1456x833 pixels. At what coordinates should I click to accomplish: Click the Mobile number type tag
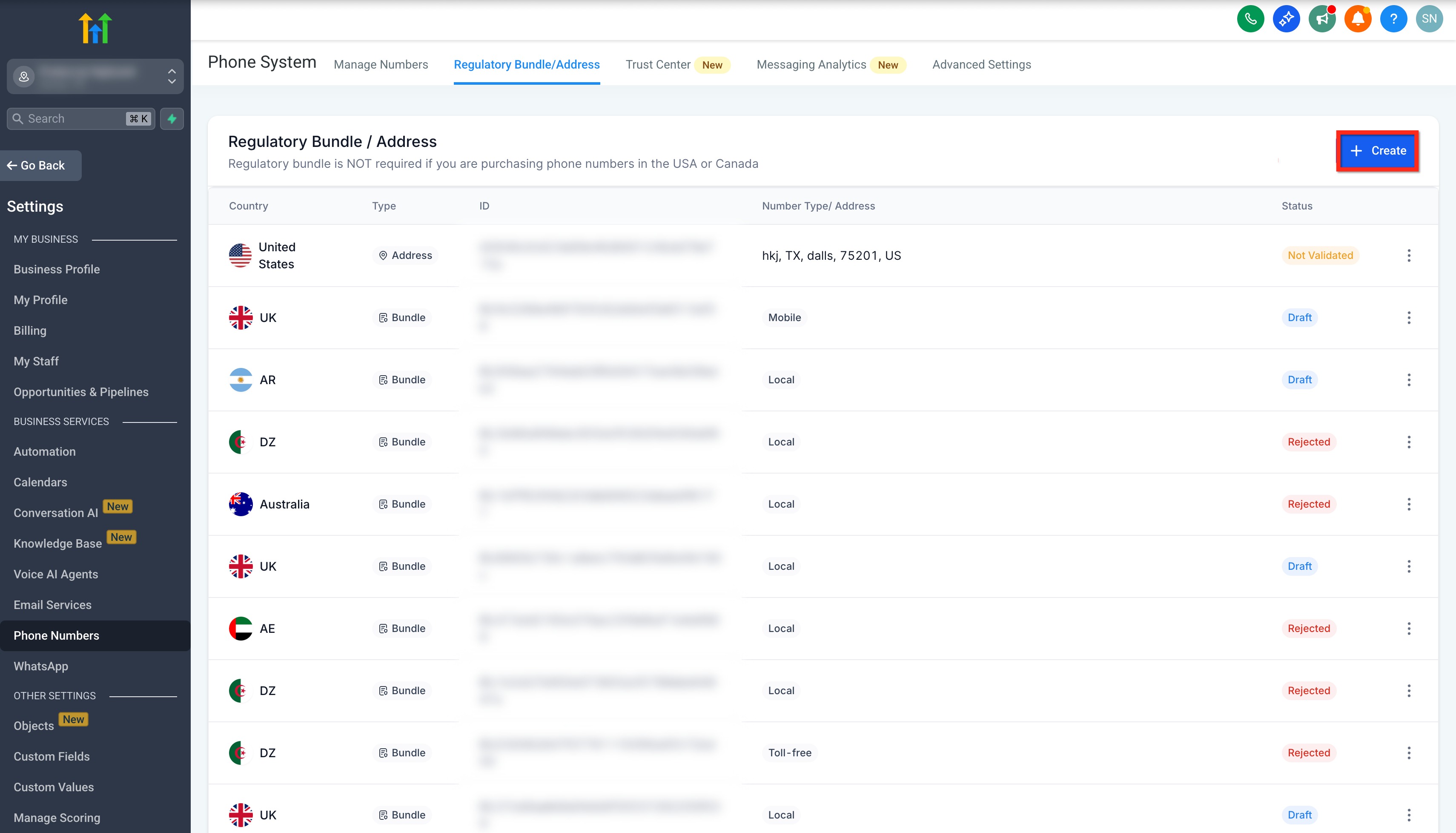pyautogui.click(x=784, y=318)
